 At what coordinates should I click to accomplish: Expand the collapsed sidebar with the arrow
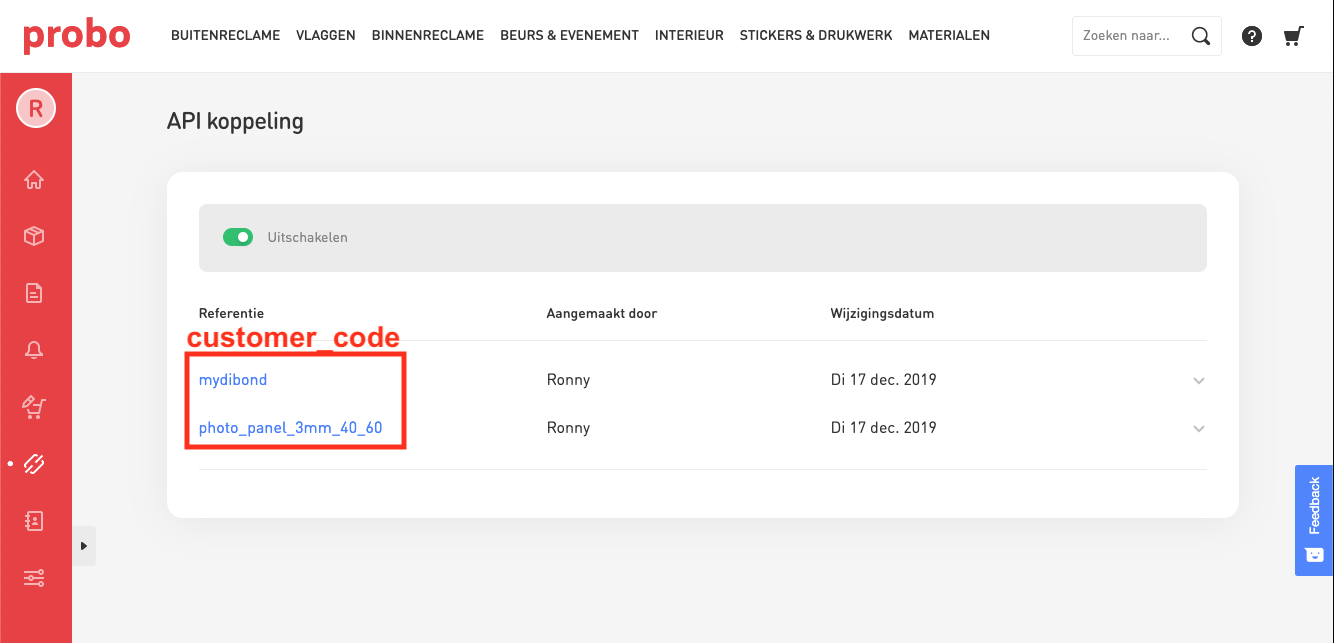point(84,546)
